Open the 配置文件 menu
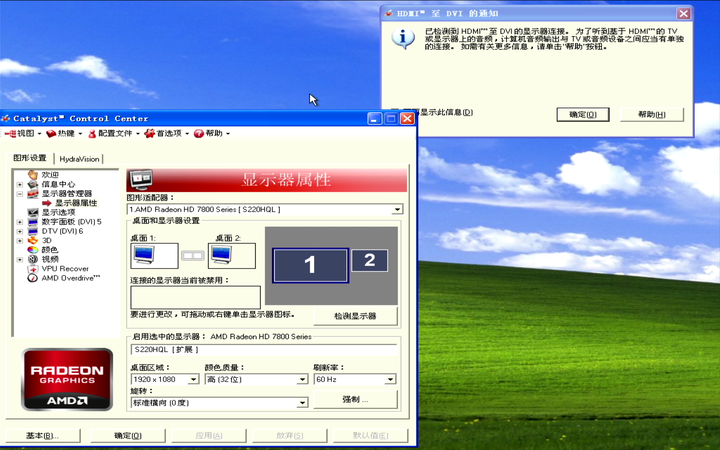The width and height of the screenshot is (720, 450). (x=114, y=134)
